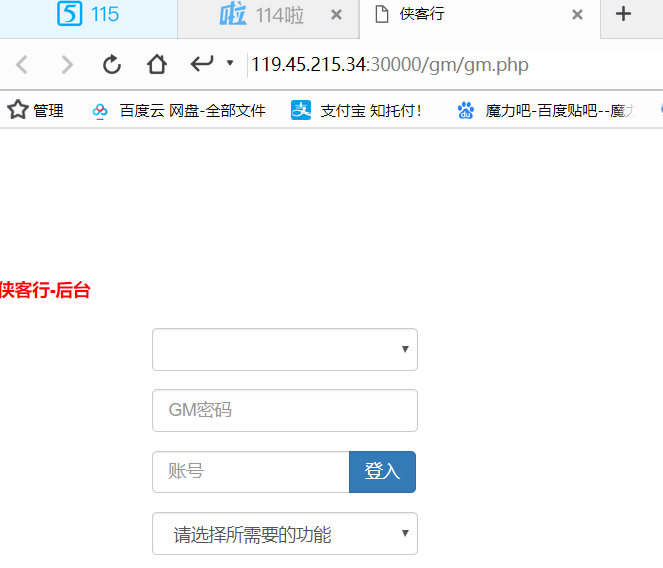
Task: Click the 支付宝 bookmark icon
Action: [x=301, y=110]
